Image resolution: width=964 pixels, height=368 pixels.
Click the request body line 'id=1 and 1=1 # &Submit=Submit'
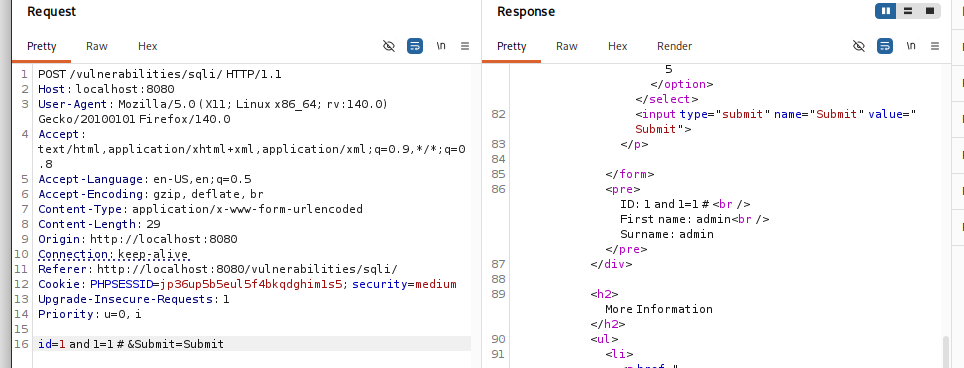[x=131, y=344]
